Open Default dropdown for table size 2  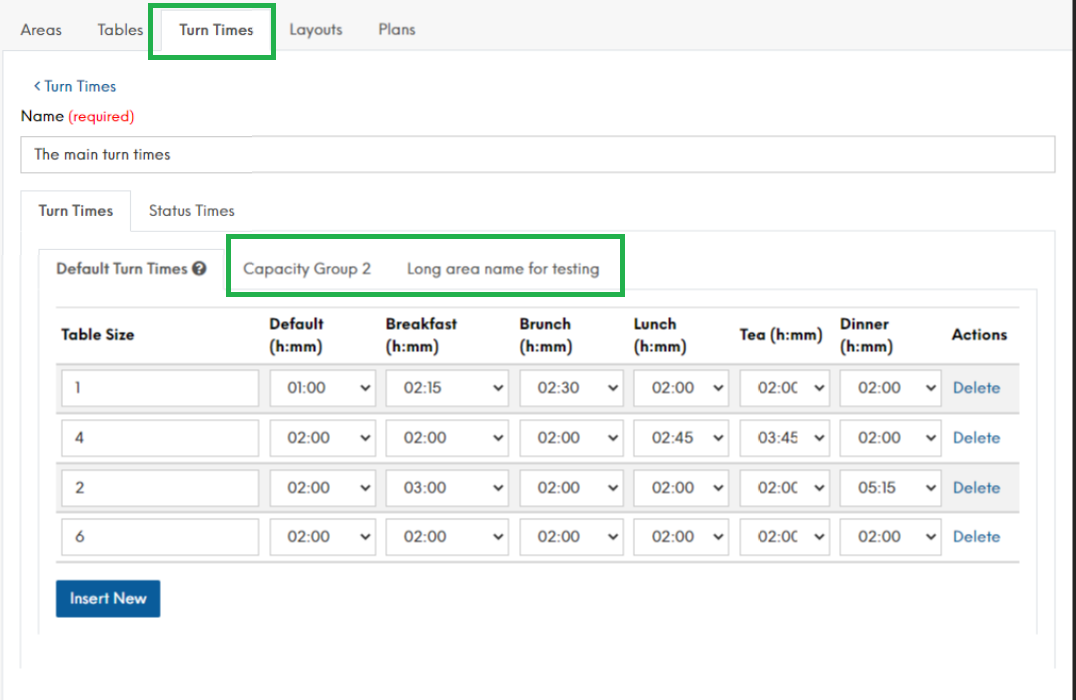(323, 488)
